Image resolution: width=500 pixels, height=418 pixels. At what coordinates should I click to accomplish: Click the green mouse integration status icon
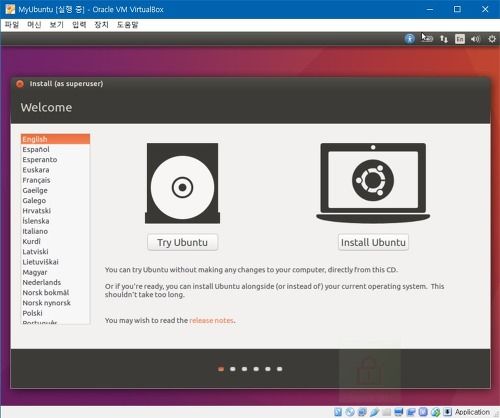coord(435,412)
